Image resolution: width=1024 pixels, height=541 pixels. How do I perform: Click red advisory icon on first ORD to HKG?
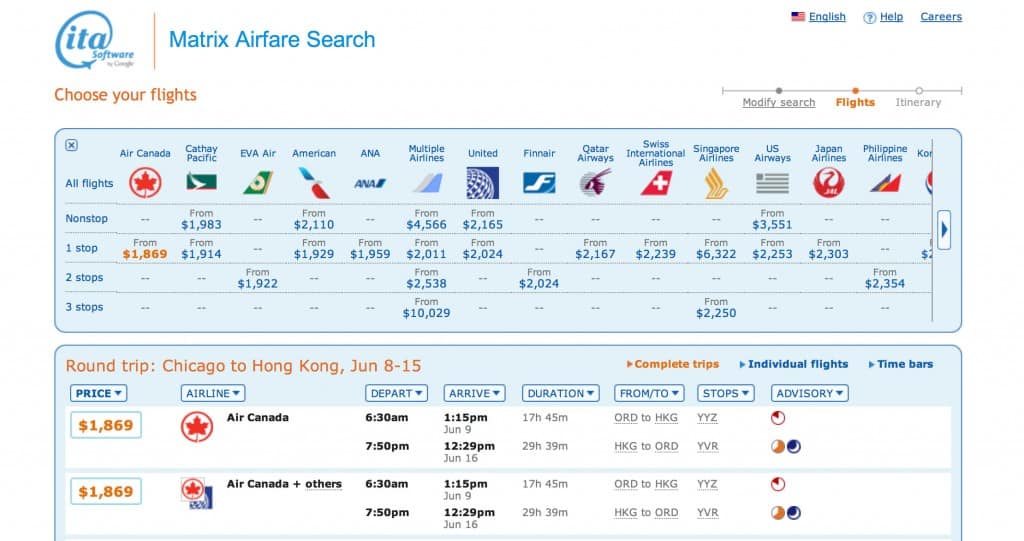tap(778, 418)
